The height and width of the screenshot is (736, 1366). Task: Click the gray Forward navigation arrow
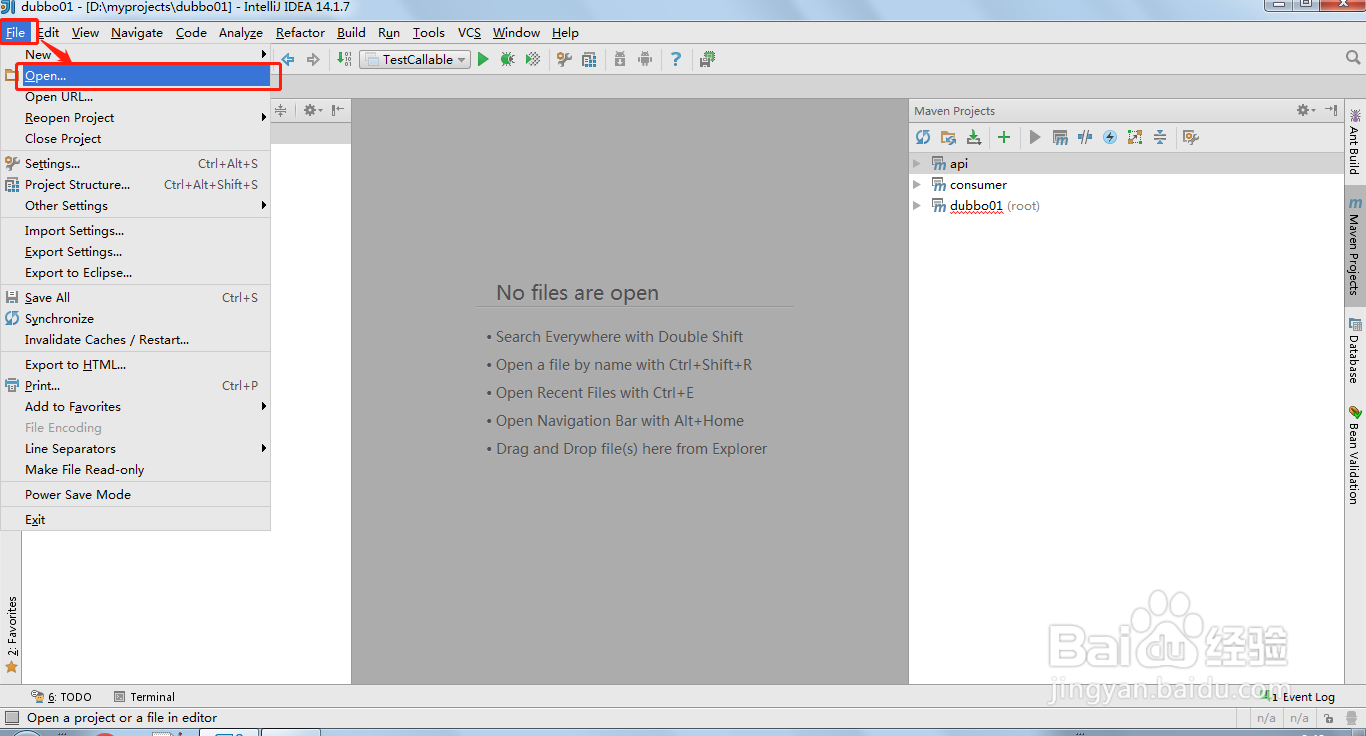click(x=313, y=60)
